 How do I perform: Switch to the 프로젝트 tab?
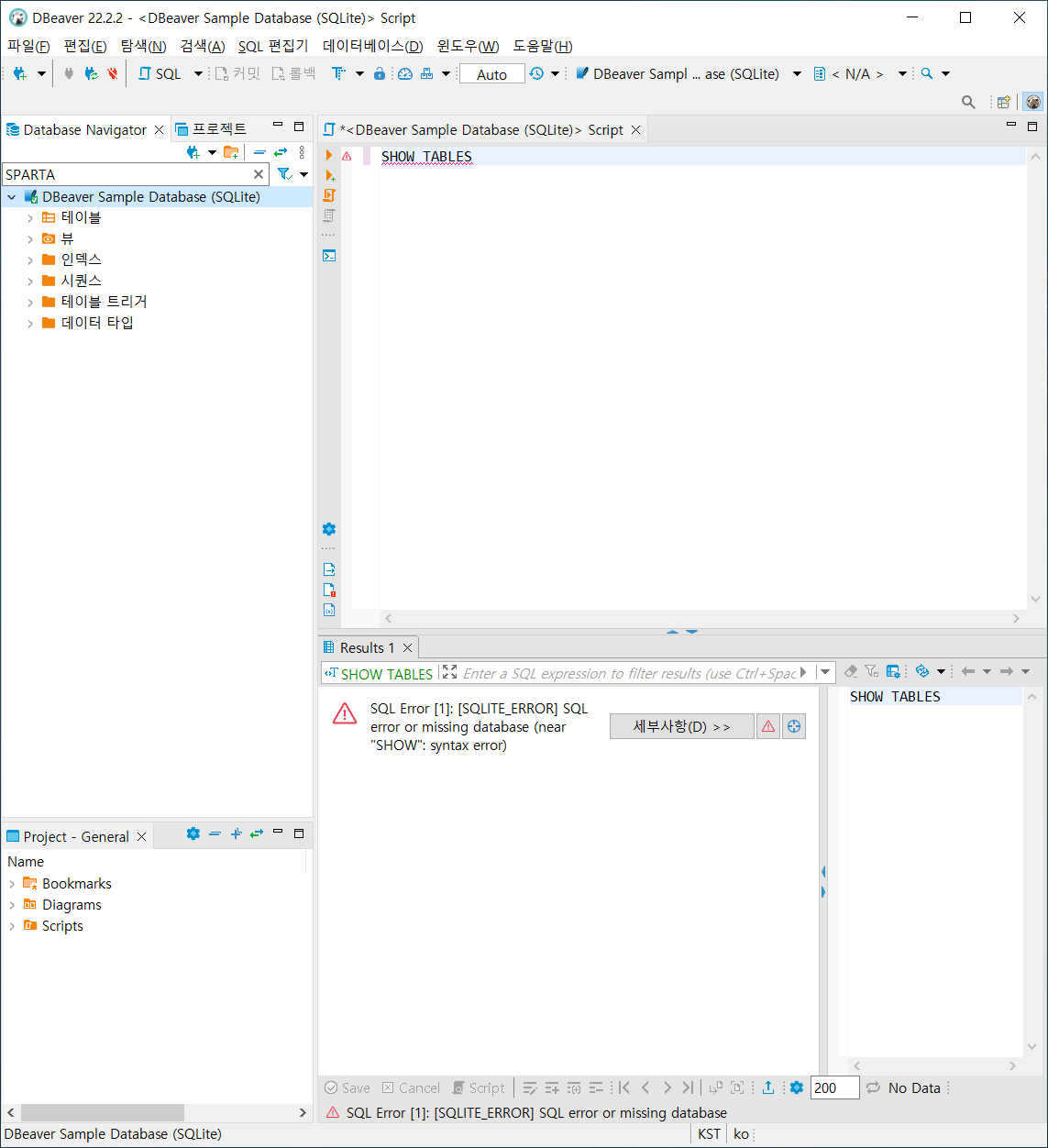pos(211,129)
